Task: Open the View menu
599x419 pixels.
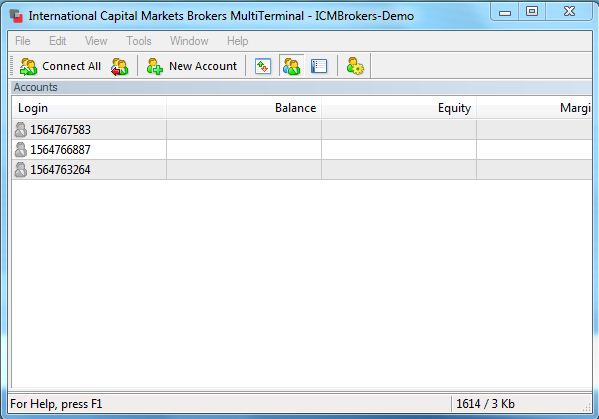Action: (x=96, y=41)
